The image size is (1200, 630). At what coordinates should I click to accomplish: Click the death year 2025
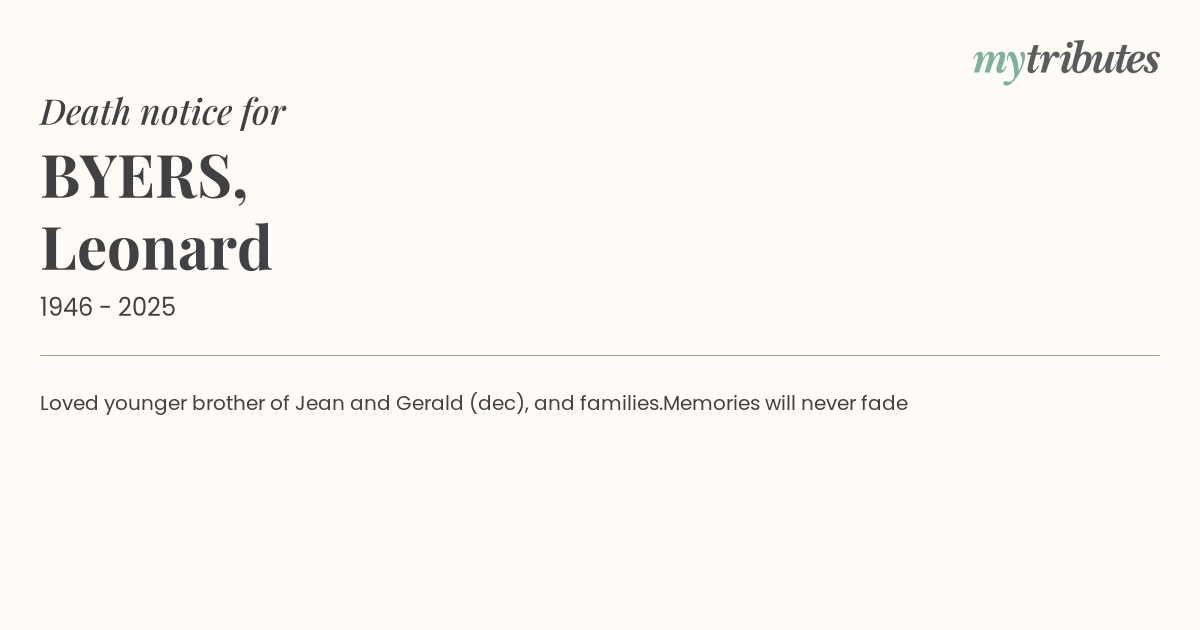click(147, 307)
